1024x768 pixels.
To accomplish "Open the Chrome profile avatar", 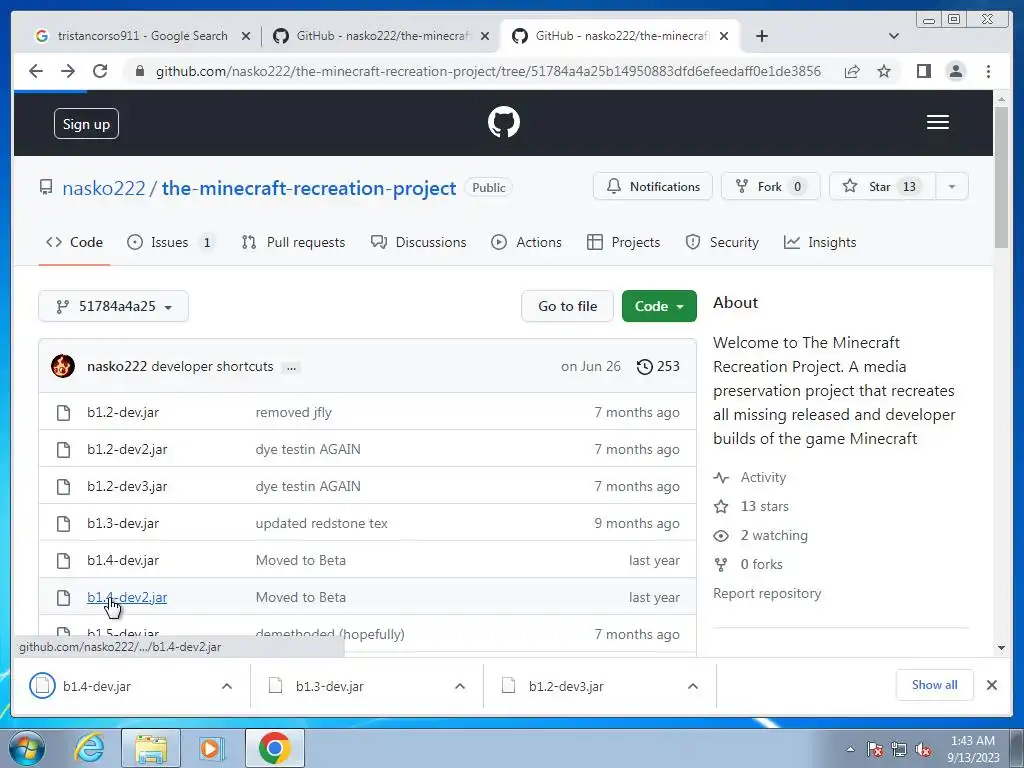I will (x=955, y=71).
